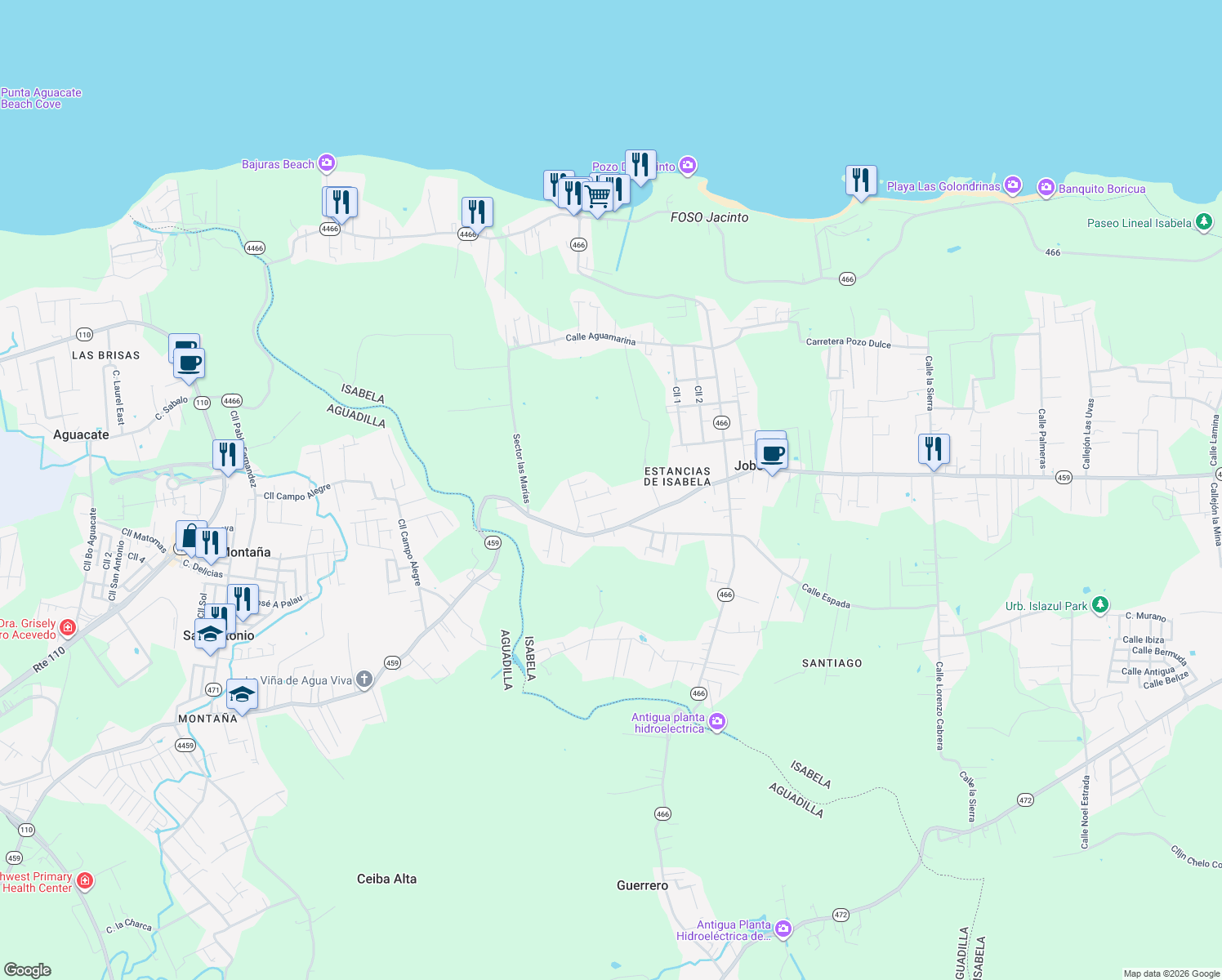Click the Playa Las Golondrinas label
Screen dimensions: 1222x980
943,186
